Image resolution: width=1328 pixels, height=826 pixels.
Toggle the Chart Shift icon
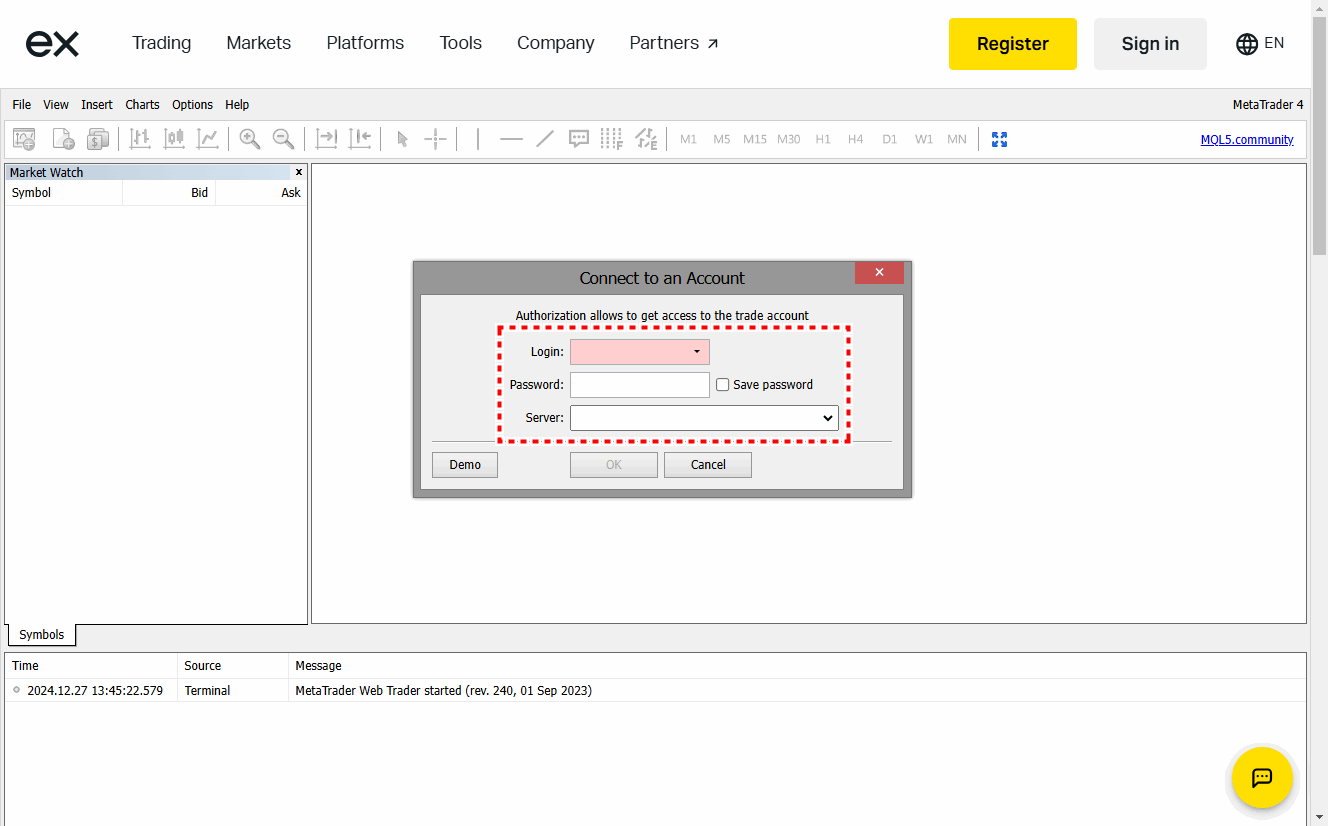[x=360, y=139]
